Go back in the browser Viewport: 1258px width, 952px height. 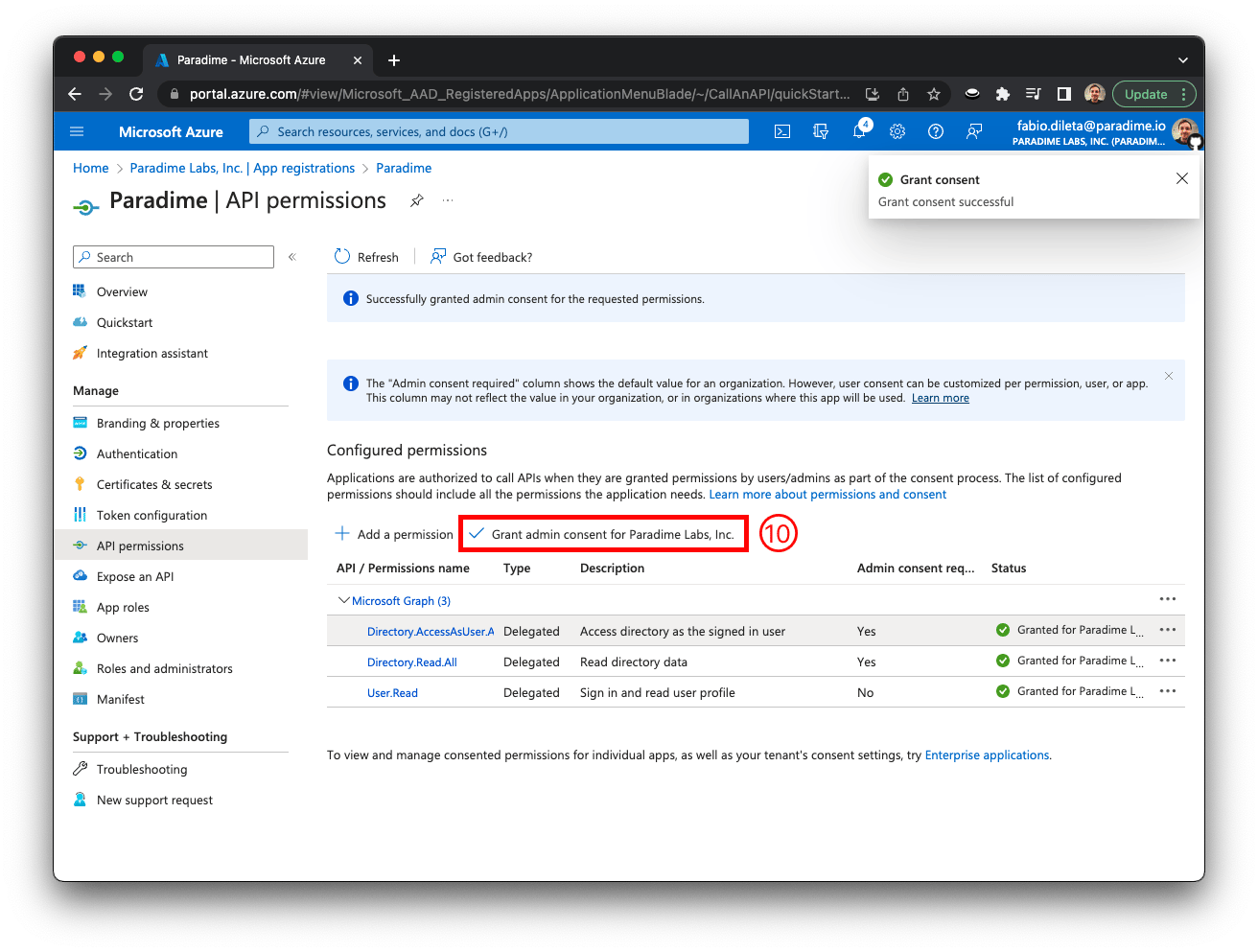tap(75, 94)
